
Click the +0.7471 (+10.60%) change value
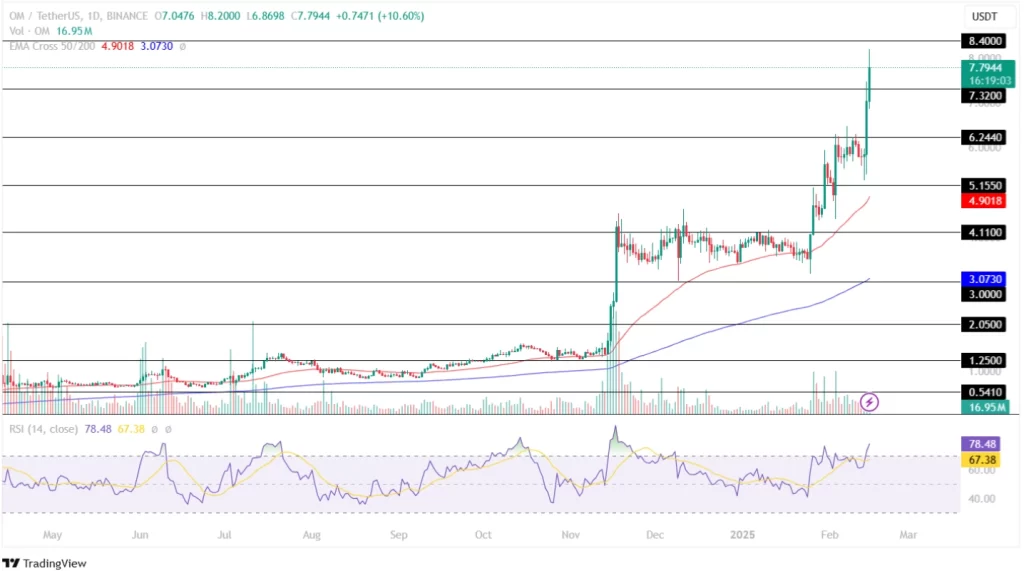tap(380, 16)
